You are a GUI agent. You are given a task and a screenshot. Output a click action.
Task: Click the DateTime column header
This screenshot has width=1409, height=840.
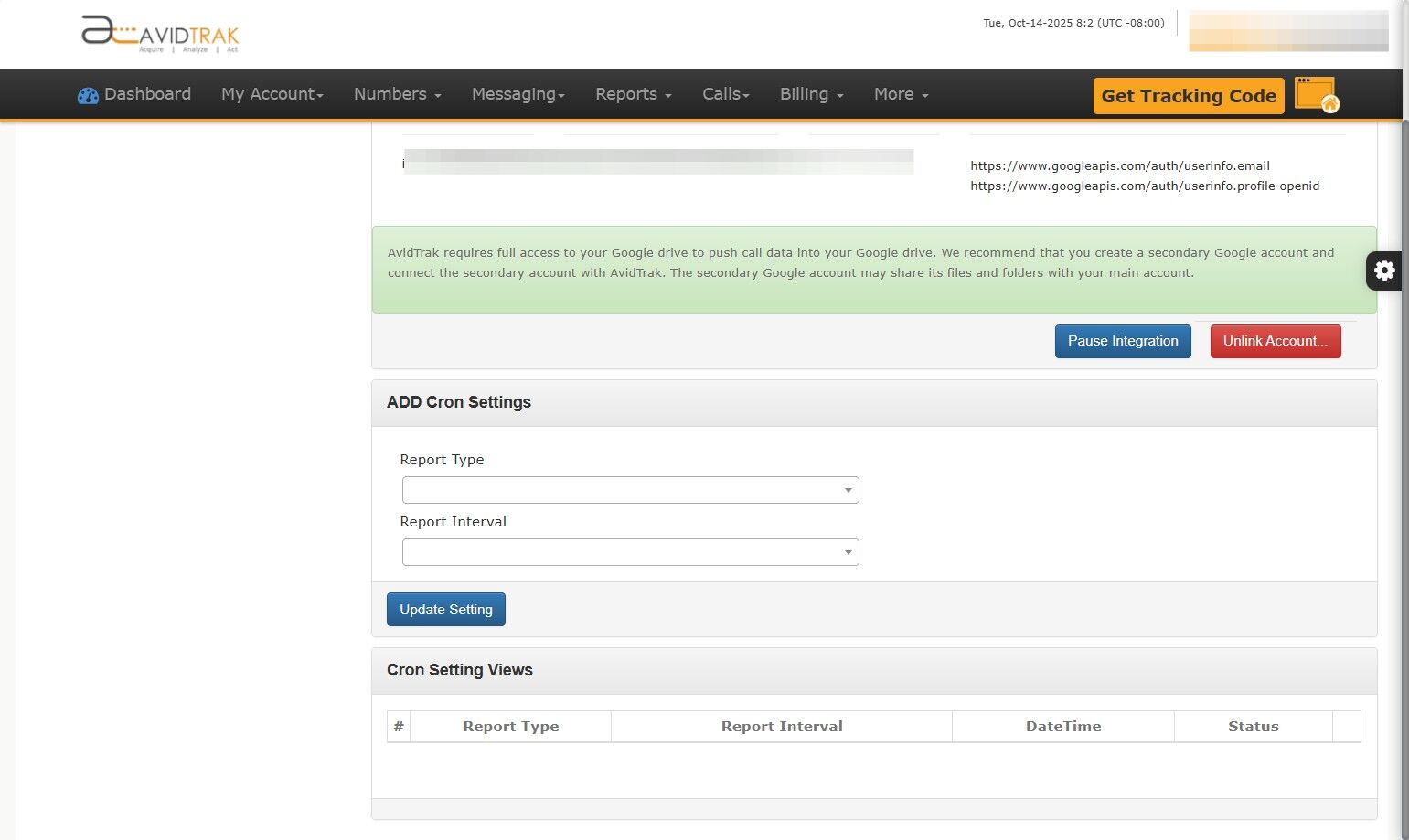click(x=1063, y=727)
